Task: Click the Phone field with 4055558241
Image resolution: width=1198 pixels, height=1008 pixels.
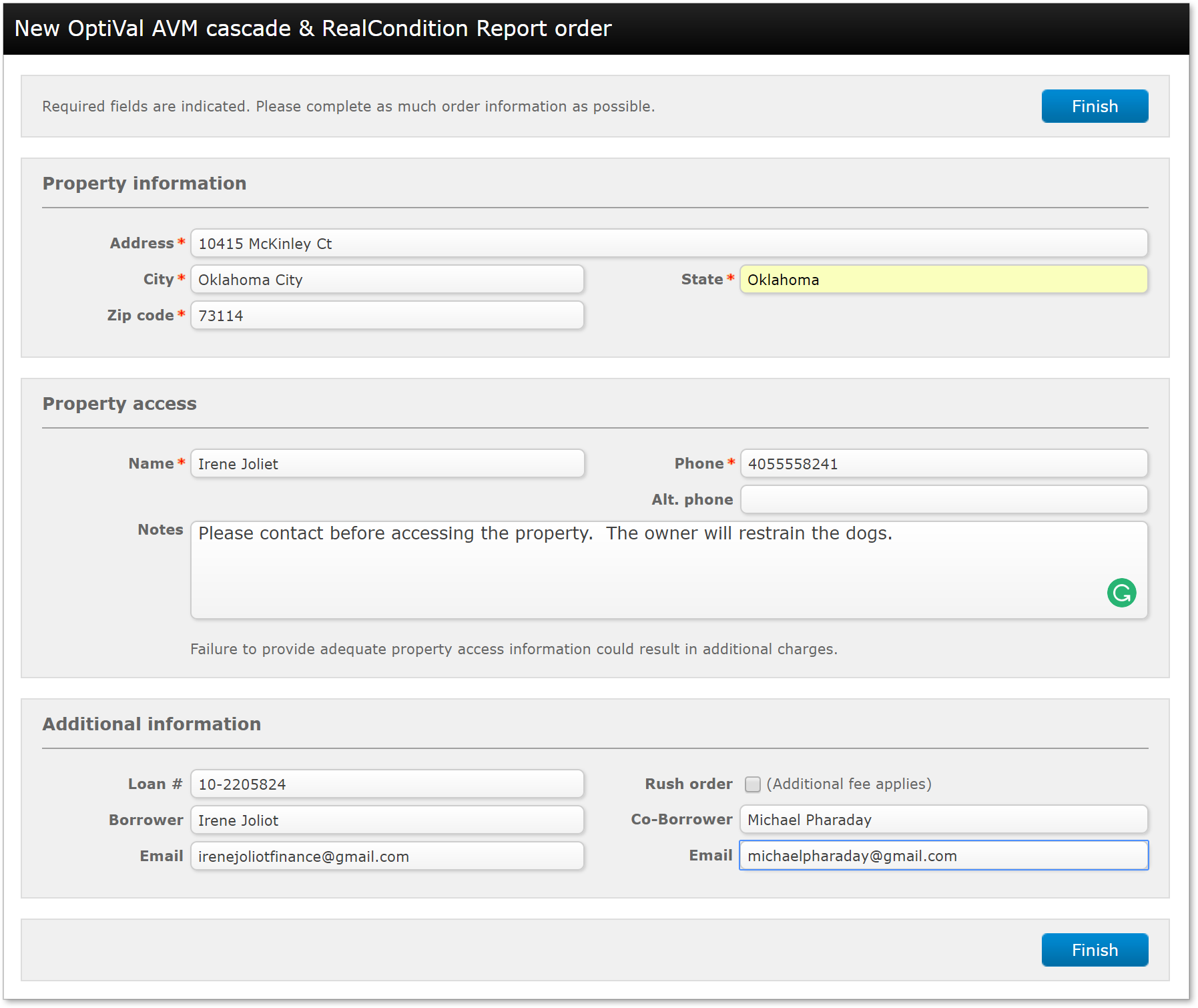Action: click(x=942, y=463)
